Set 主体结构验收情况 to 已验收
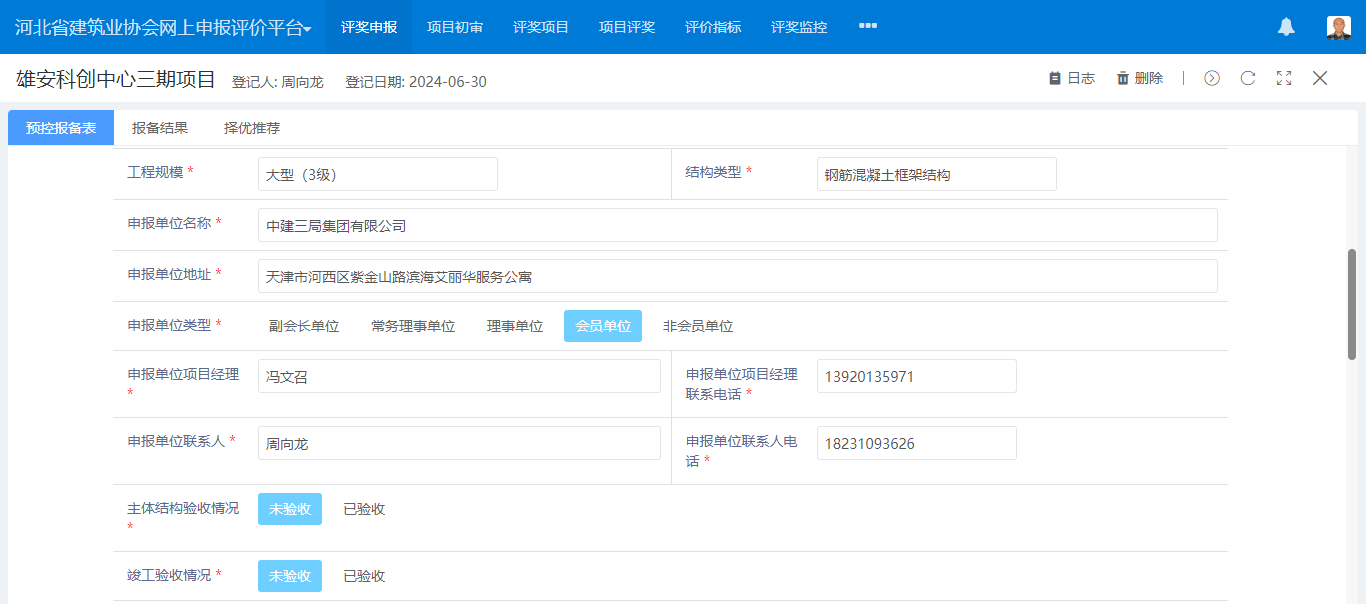This screenshot has height=604, width=1366. tap(364, 509)
